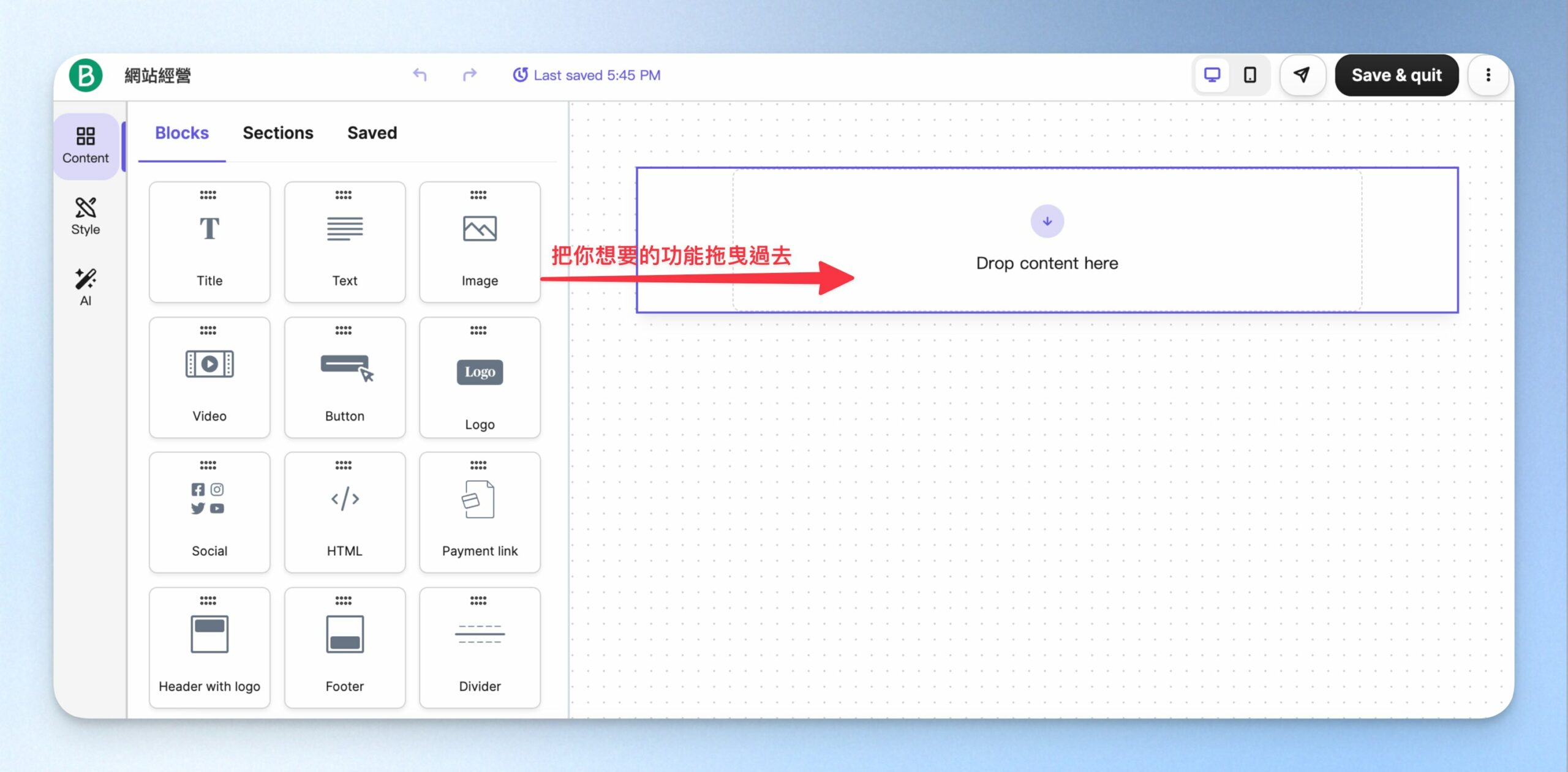
Task: Open the Style sidebar panel
Action: pyautogui.click(x=86, y=217)
